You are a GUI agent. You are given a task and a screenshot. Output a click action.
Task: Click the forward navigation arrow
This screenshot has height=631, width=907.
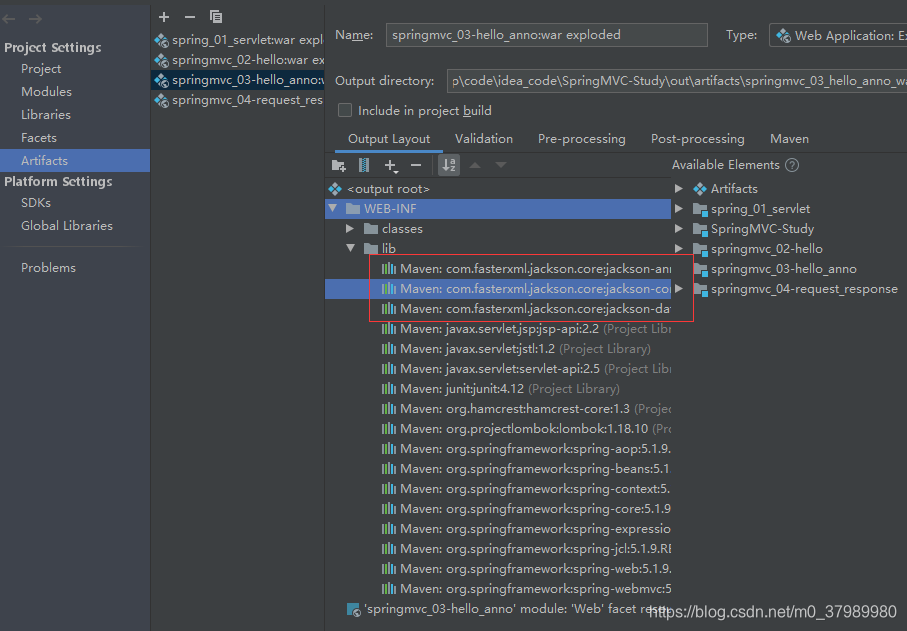click(35, 19)
